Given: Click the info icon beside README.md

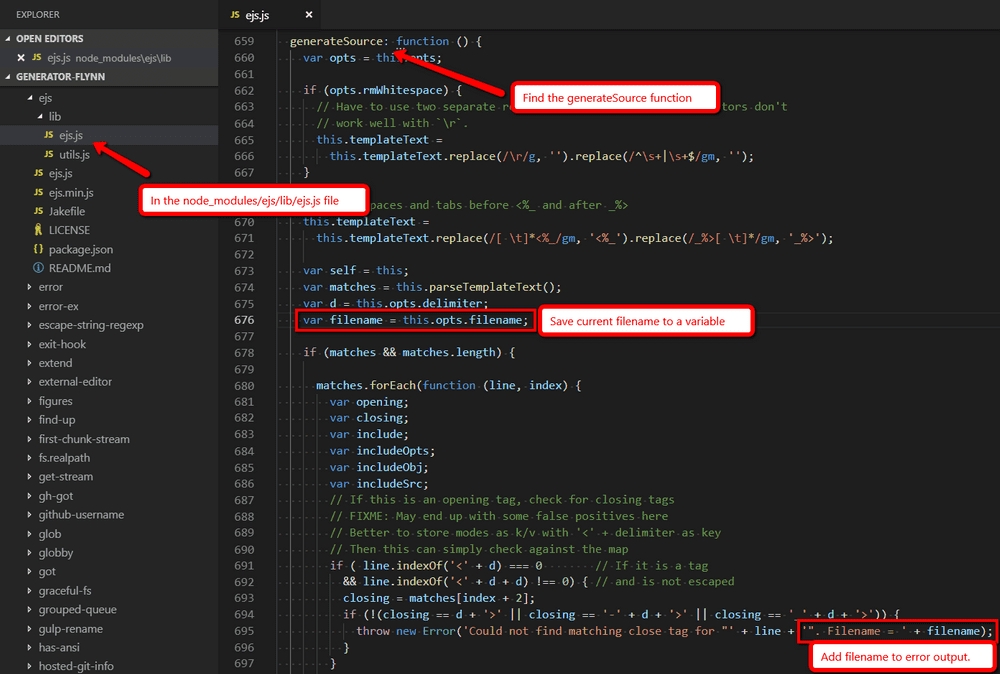Looking at the screenshot, I should coord(38,268).
